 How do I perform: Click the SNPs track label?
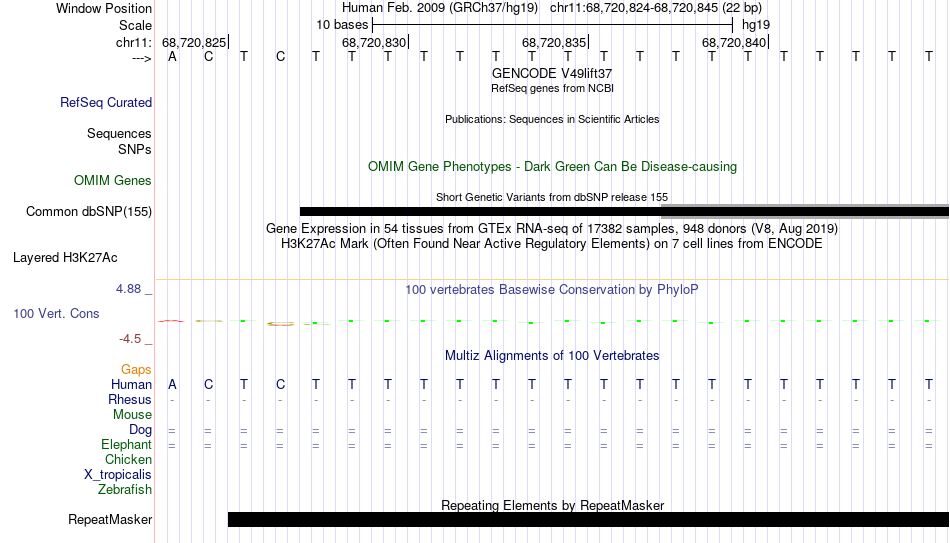(135, 149)
